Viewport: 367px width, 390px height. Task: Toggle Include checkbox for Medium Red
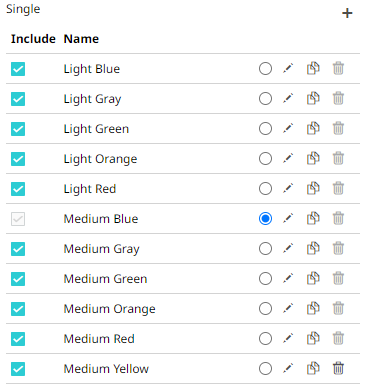(x=18, y=339)
